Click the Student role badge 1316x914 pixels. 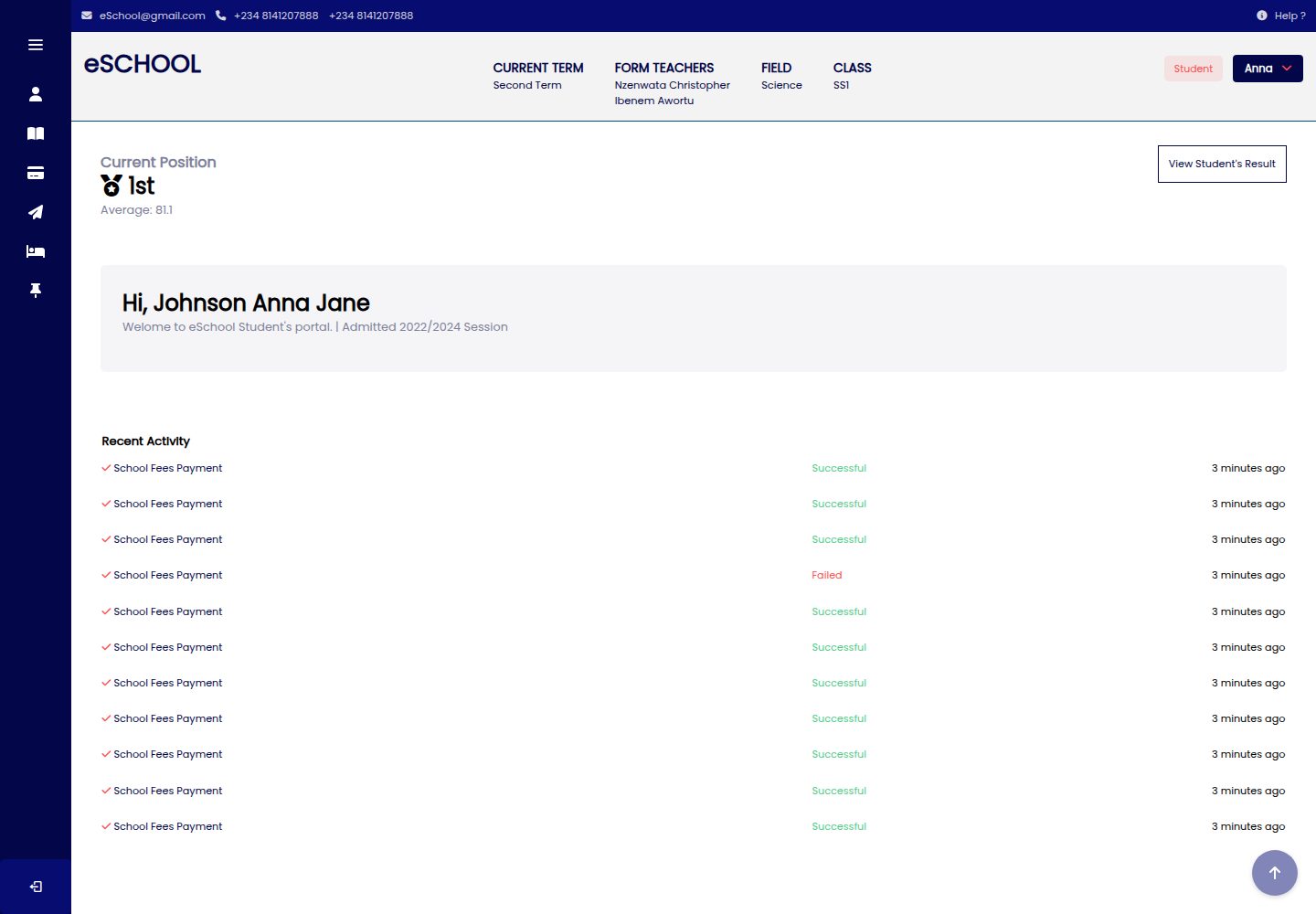pyautogui.click(x=1194, y=69)
